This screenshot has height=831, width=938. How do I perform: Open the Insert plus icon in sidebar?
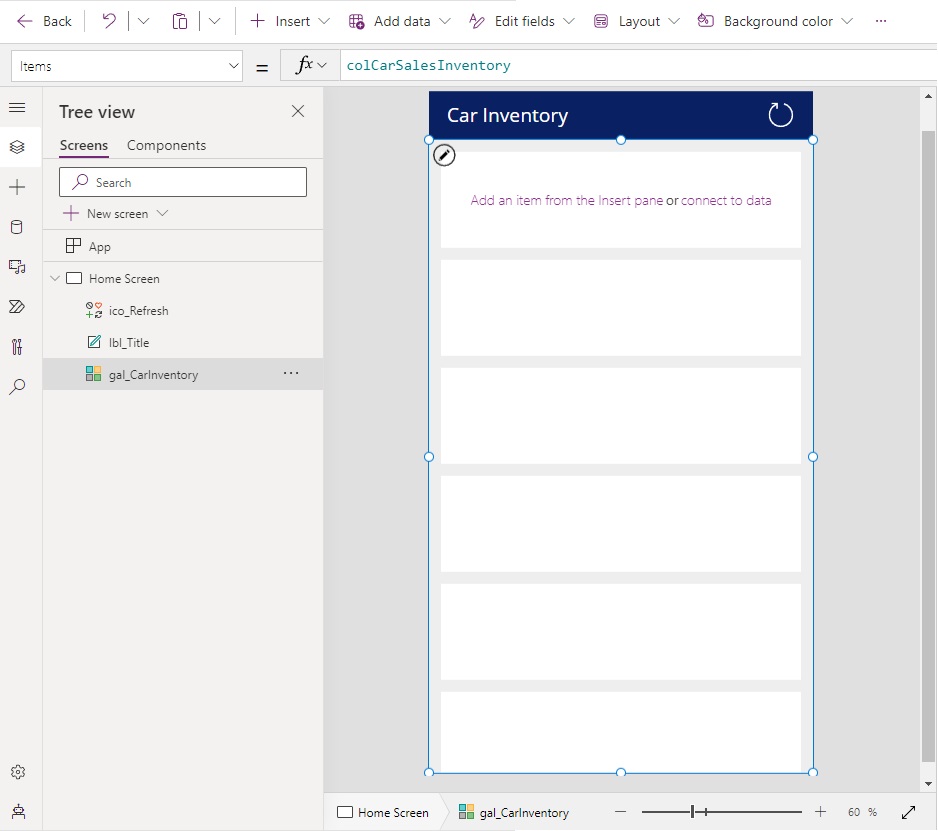(x=17, y=187)
